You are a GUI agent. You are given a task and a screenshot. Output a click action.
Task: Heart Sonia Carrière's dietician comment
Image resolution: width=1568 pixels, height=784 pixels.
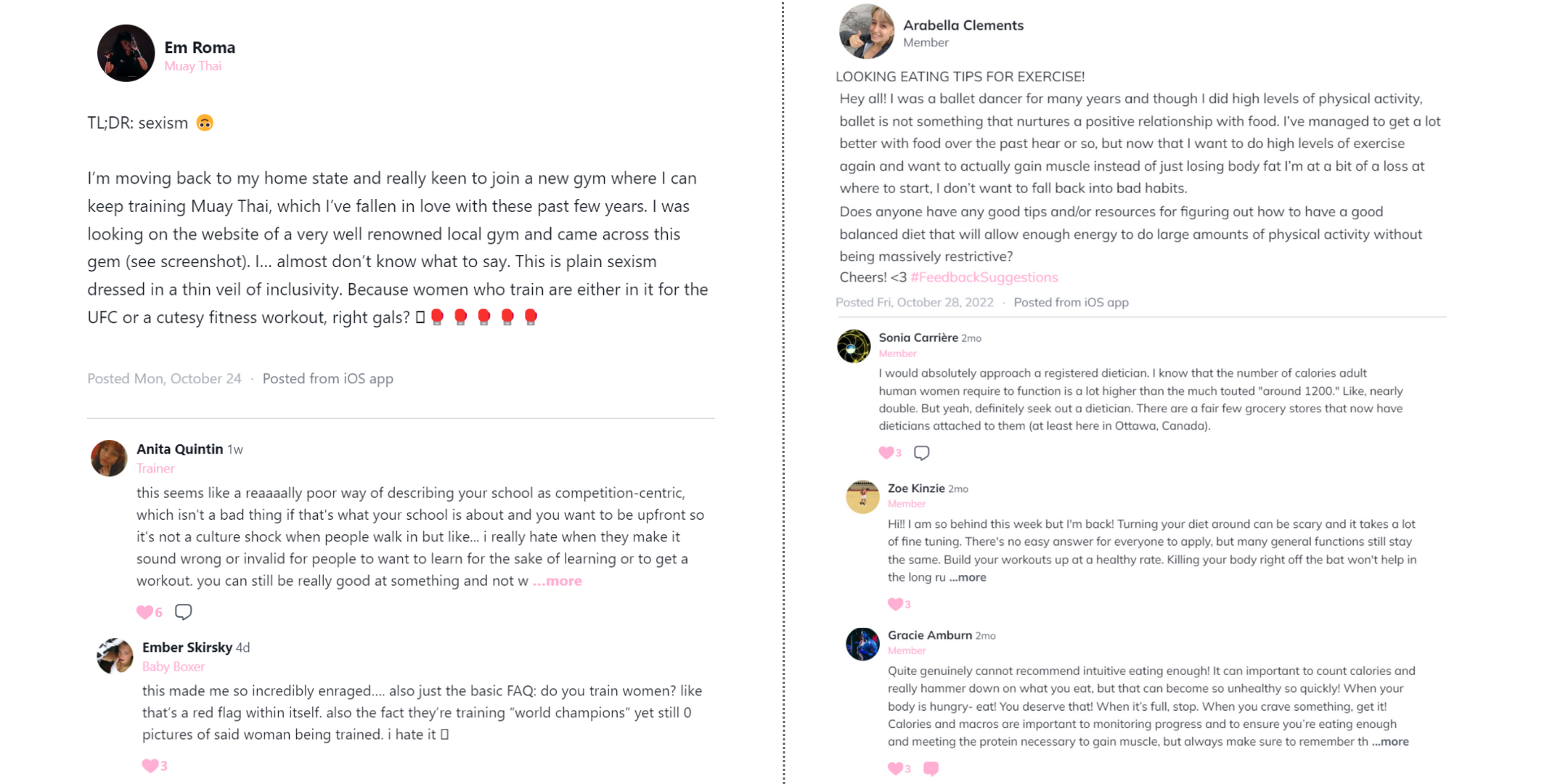(x=886, y=452)
